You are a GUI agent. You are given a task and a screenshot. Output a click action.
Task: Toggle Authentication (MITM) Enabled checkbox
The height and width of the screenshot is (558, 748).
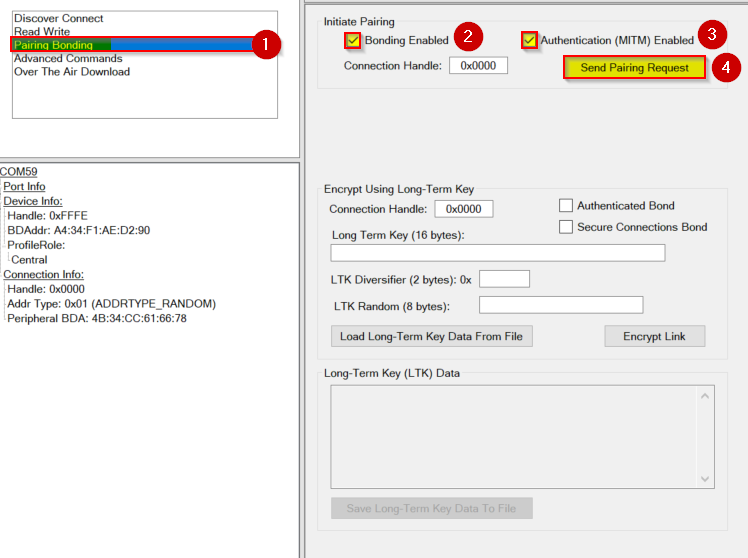tap(529, 41)
